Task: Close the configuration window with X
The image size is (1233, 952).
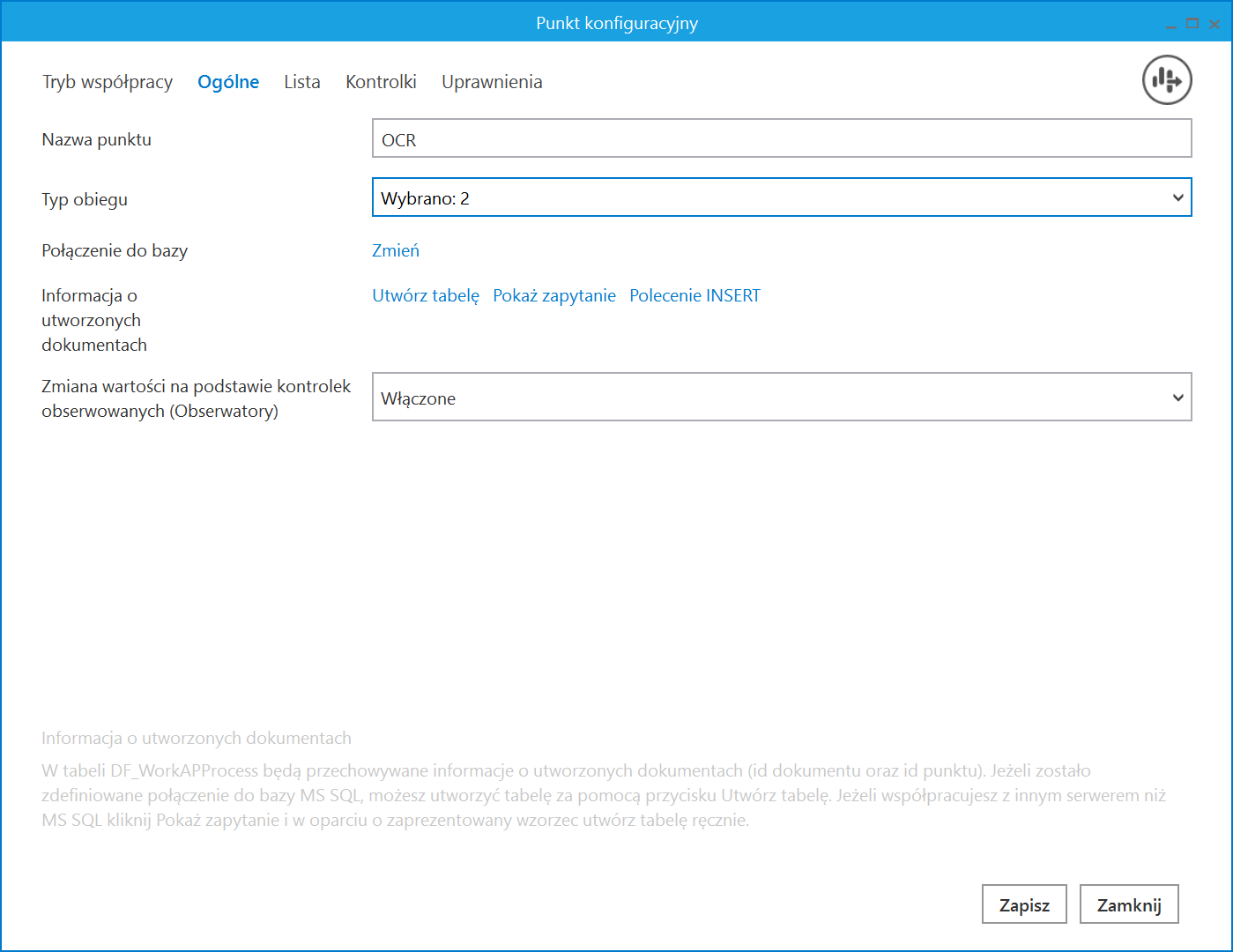Action: 1214,24
